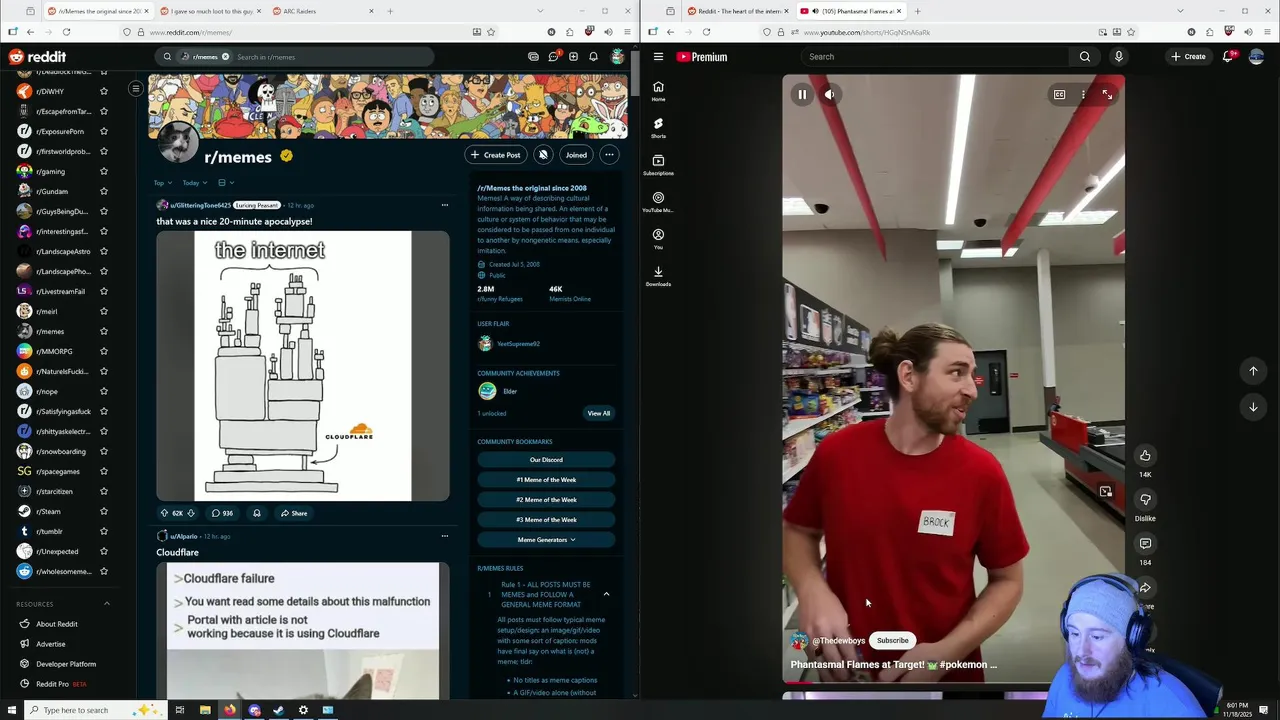
Task: Start YouTube voice search microphone
Action: click(1118, 57)
